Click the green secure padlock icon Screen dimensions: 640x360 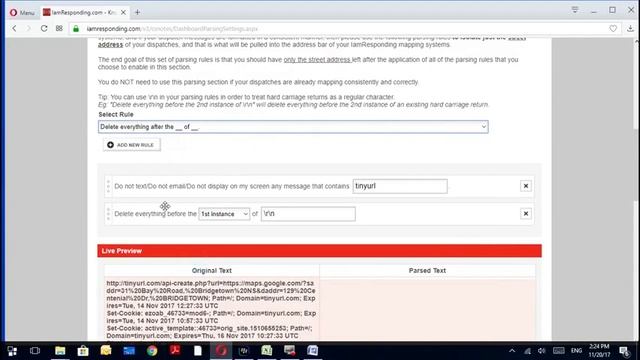(x=76, y=29)
